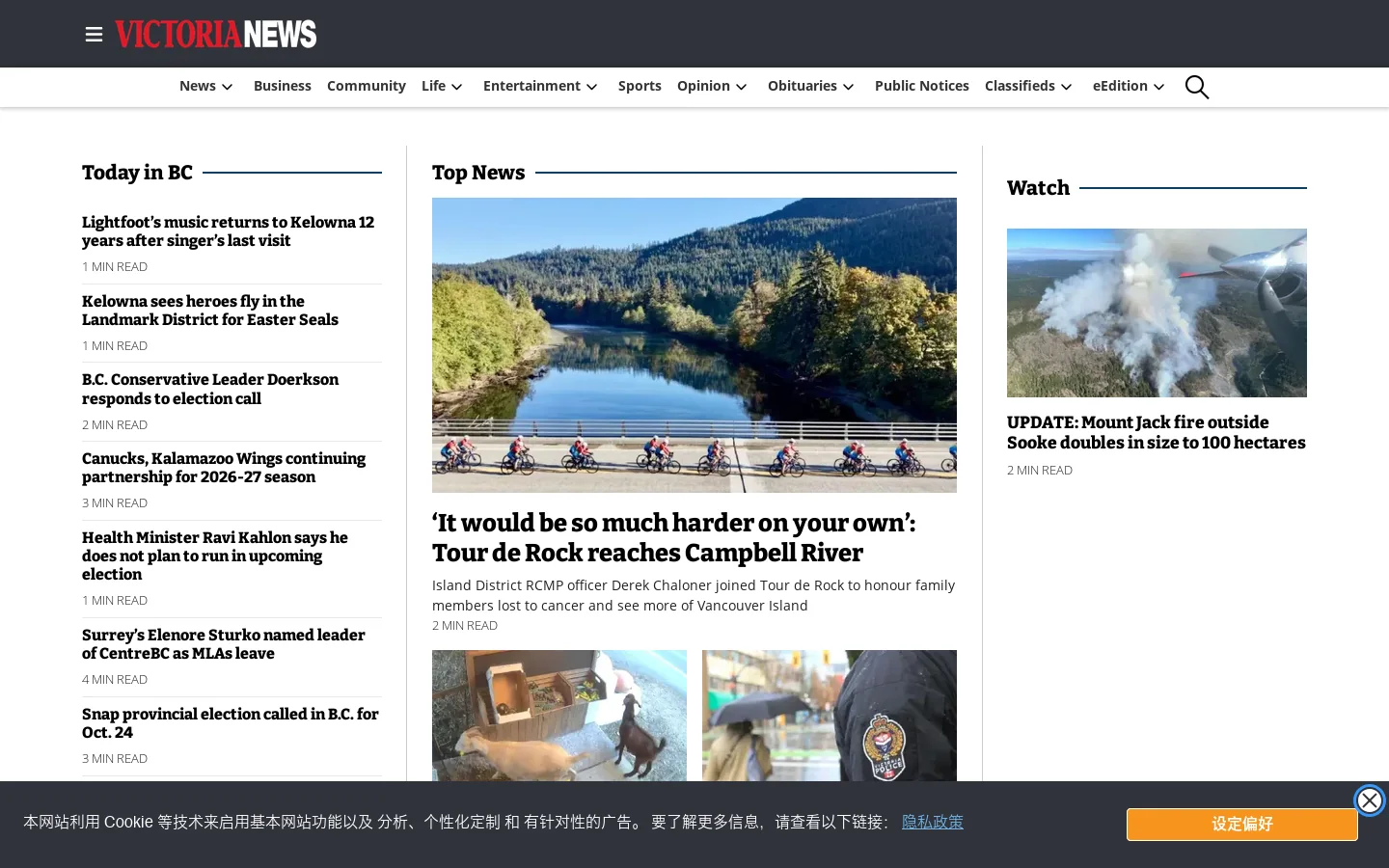This screenshot has height=868, width=1389.
Task: Open Public Notices in the navigation
Action: pyautogui.click(x=922, y=86)
